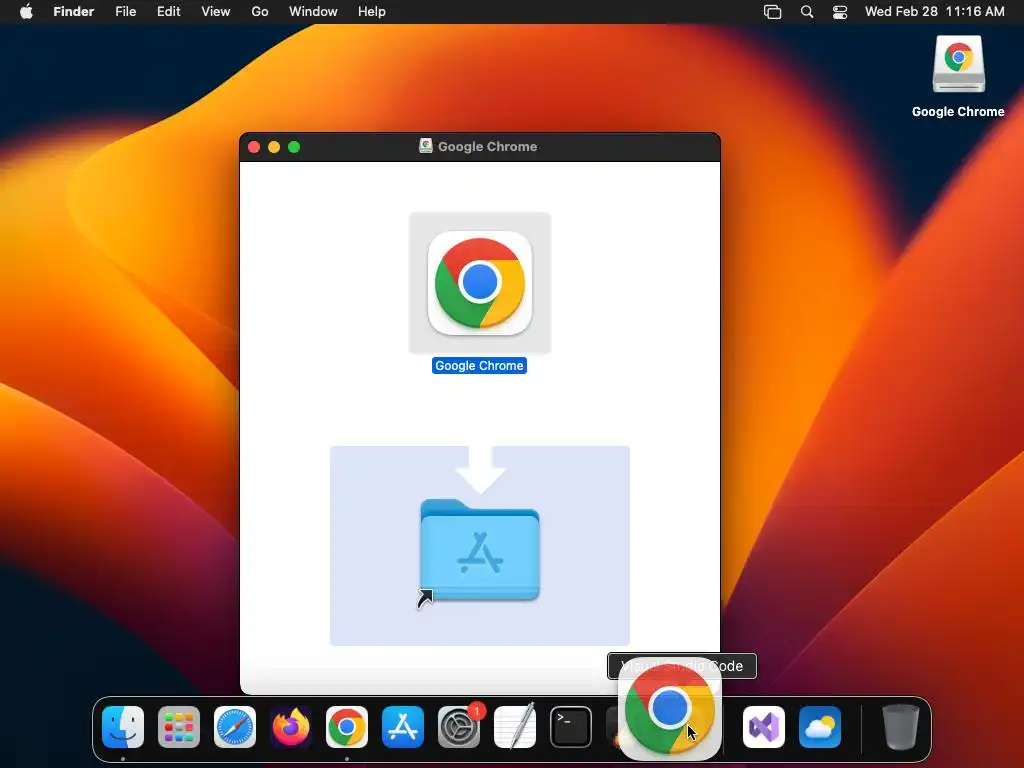Open App Store from the Dock

pyautogui.click(x=403, y=727)
